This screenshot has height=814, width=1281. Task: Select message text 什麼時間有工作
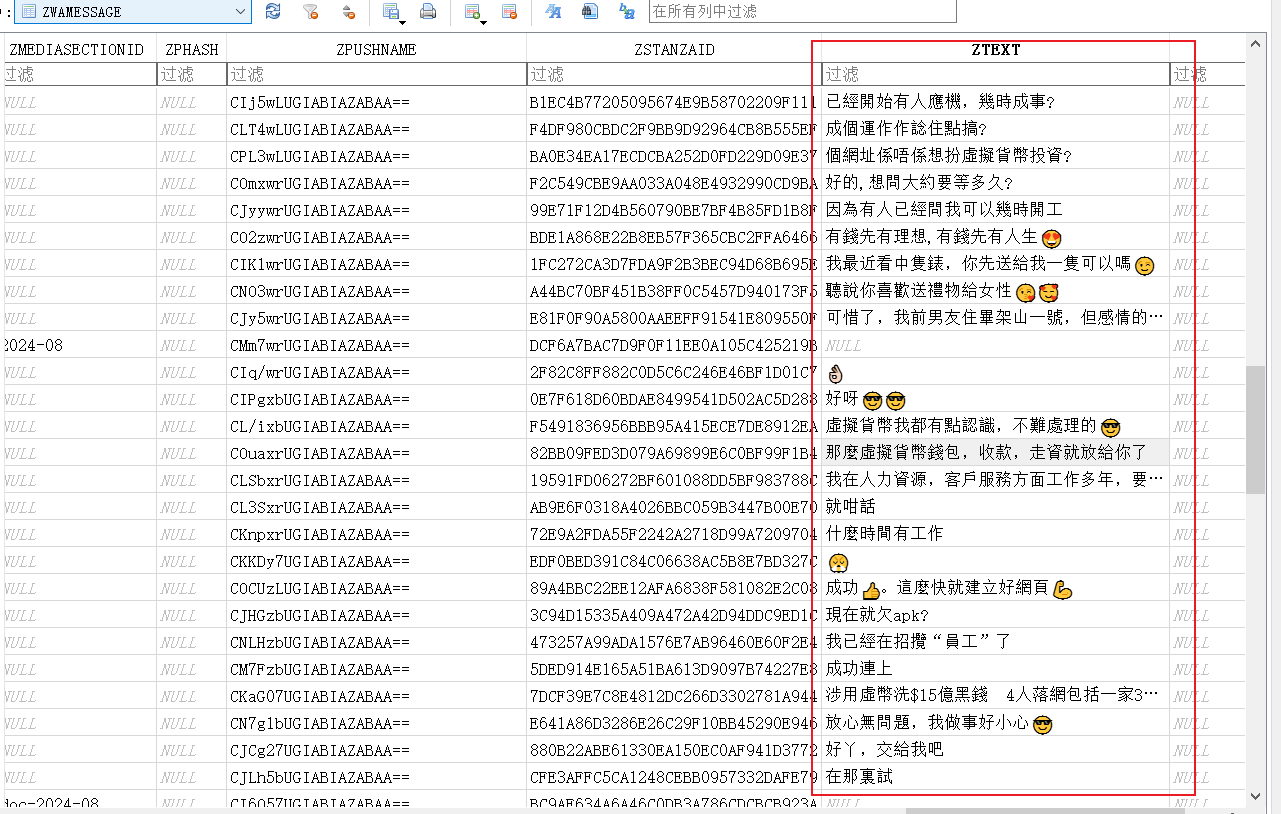coord(884,534)
